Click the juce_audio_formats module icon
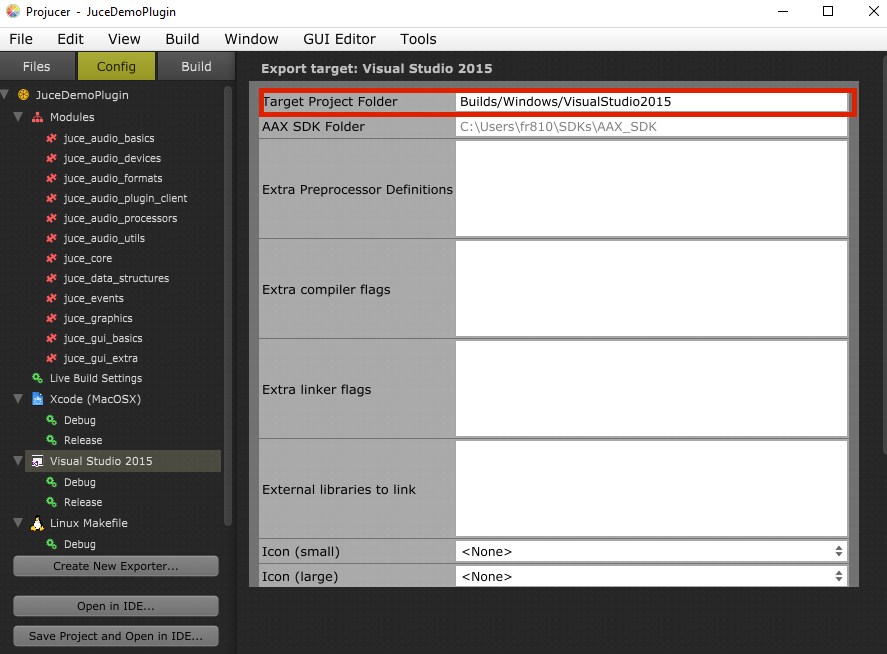 coord(51,178)
